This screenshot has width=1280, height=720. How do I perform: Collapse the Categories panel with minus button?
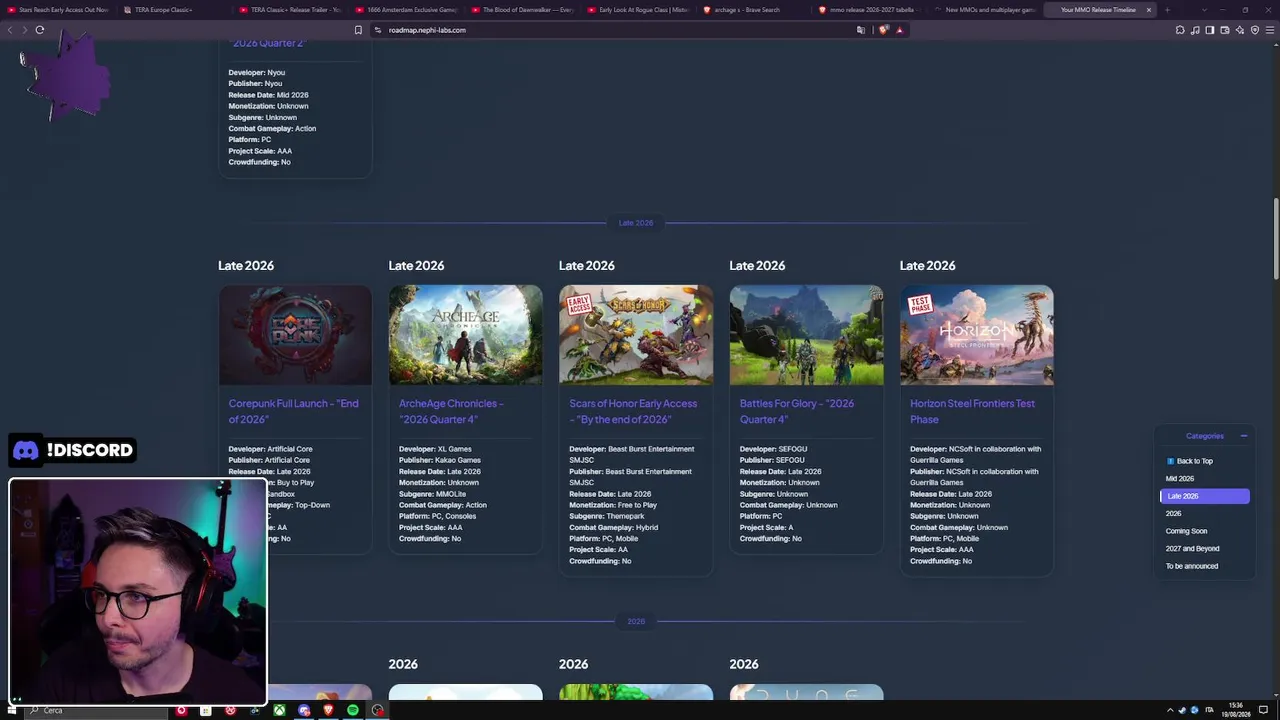click(x=1243, y=436)
